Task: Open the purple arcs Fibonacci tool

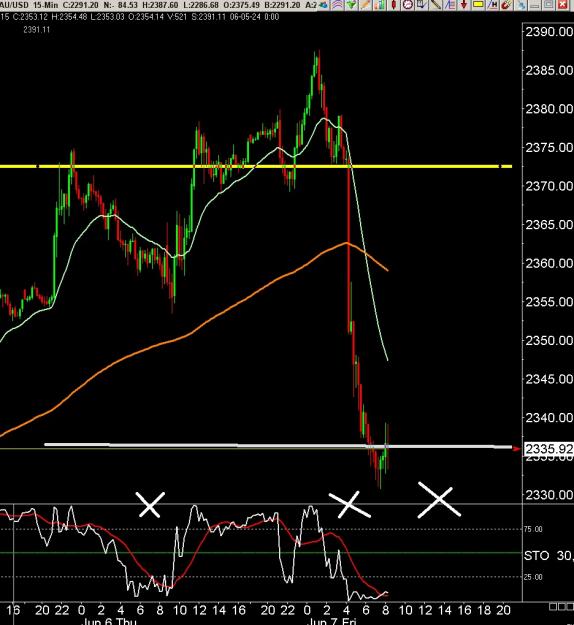Action: pos(338,5)
